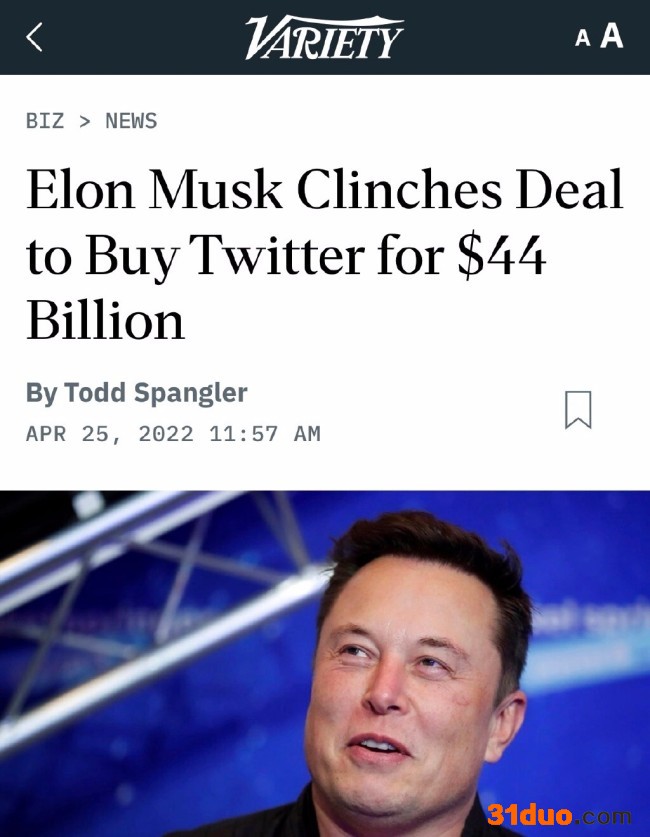650x837 pixels.
Task: Open the BIZ section breadcrumb
Action: click(45, 121)
